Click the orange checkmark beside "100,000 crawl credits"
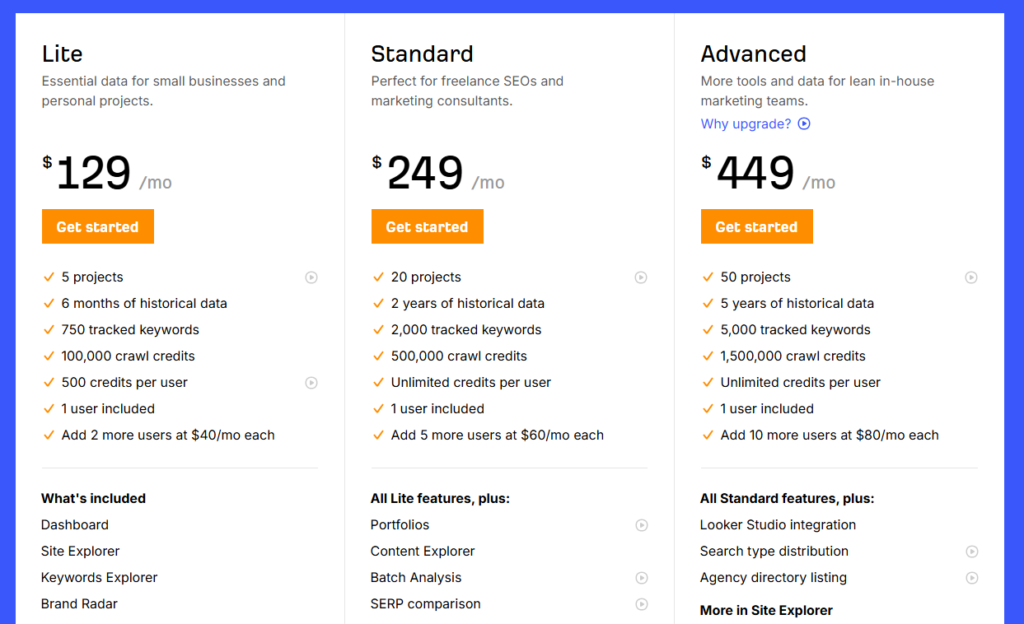Screen dimensions: 1024x624 pos(48,356)
